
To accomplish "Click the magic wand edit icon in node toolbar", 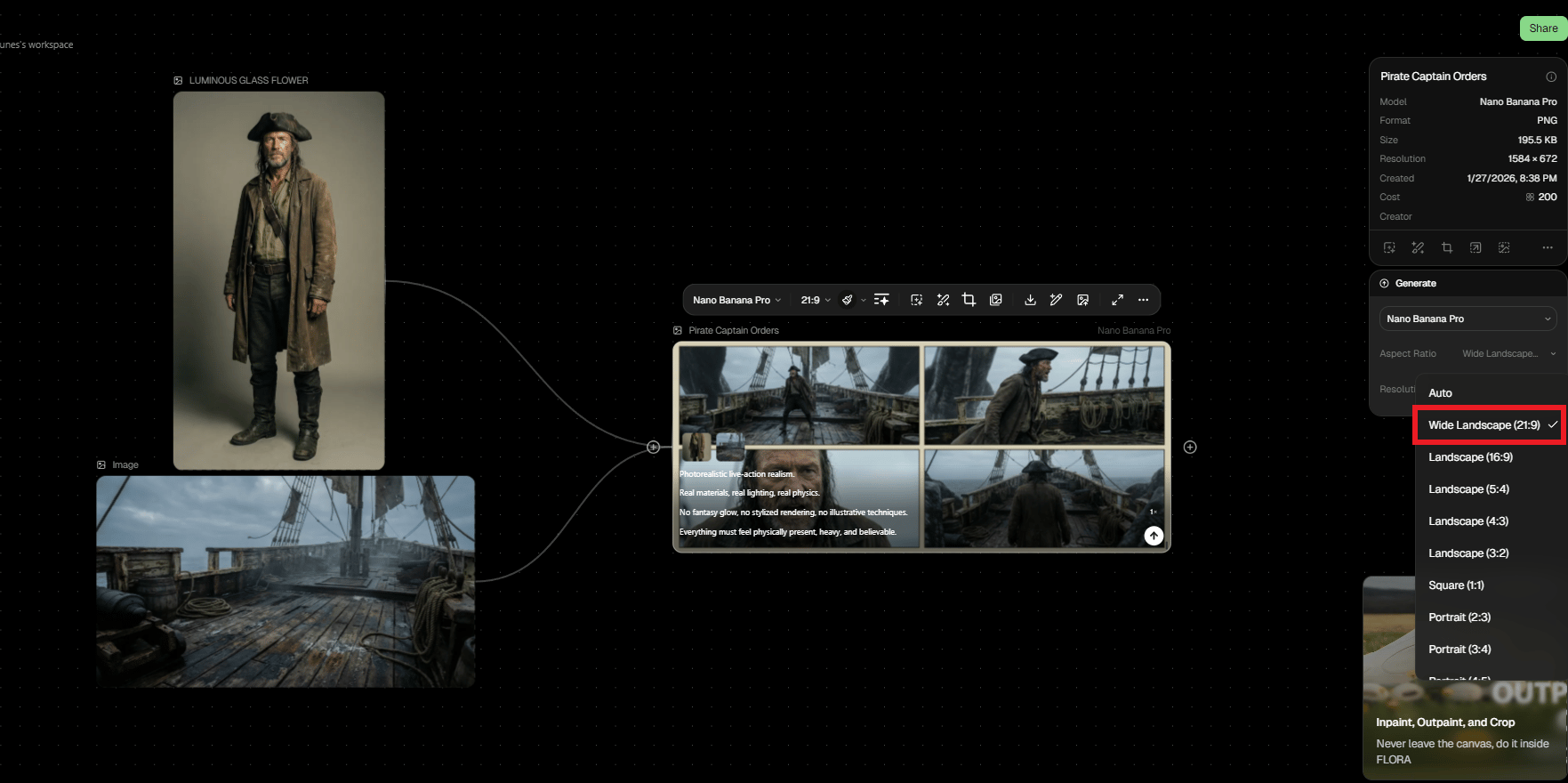I will click(943, 300).
